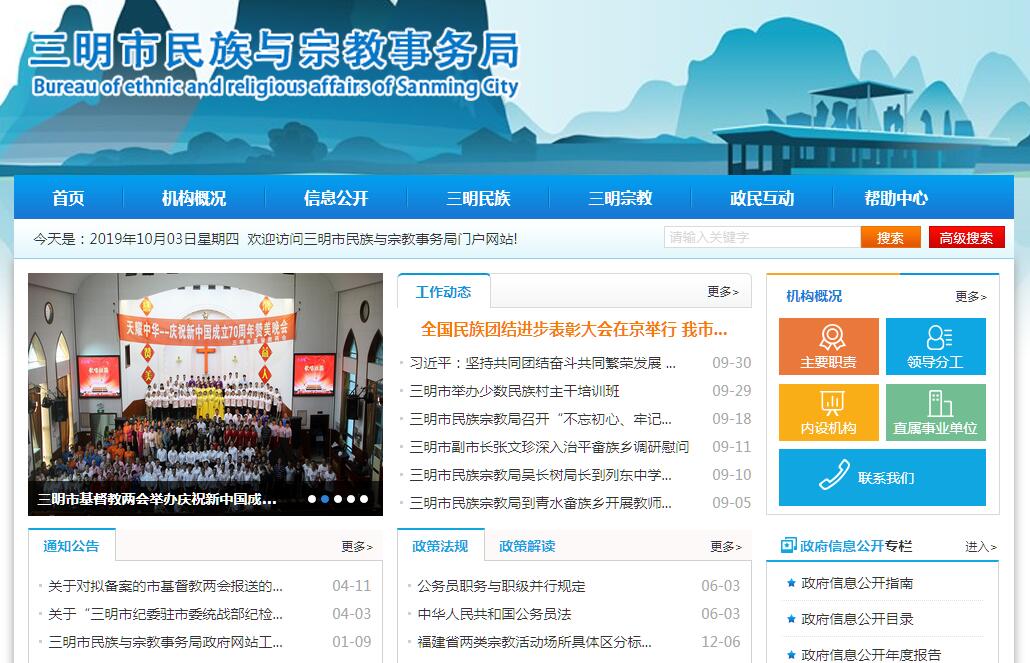
Task: Click star bullet beside 政府信息公开目录
Action: click(791, 619)
